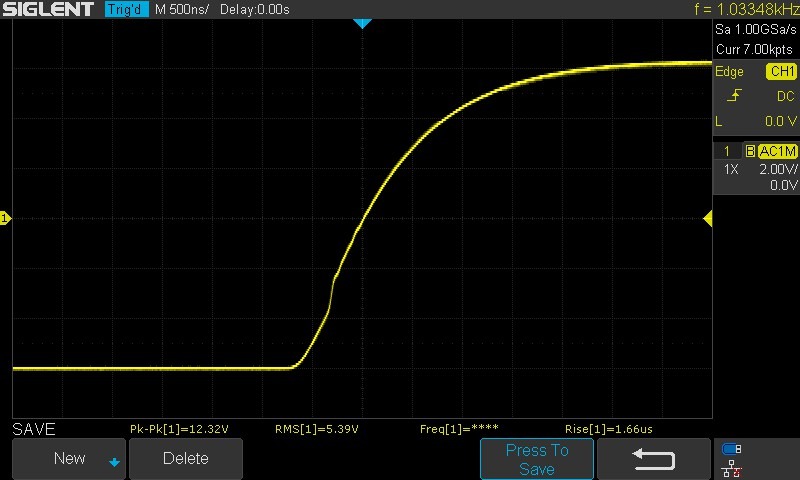Open the New dropdown in SAVE menu
Screen dimensions: 800x480
(69, 459)
